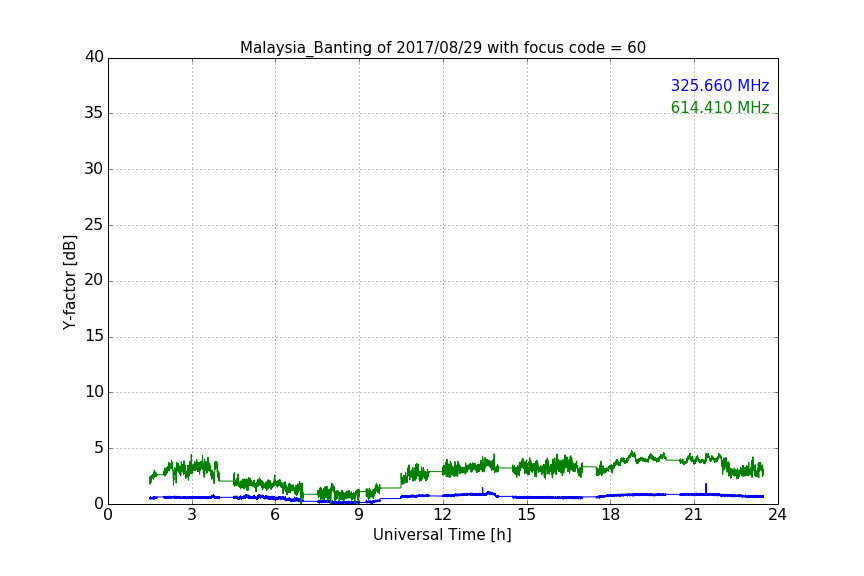Click the x-axis tick label '9'
This screenshot has width=864, height=576.
pos(359,515)
